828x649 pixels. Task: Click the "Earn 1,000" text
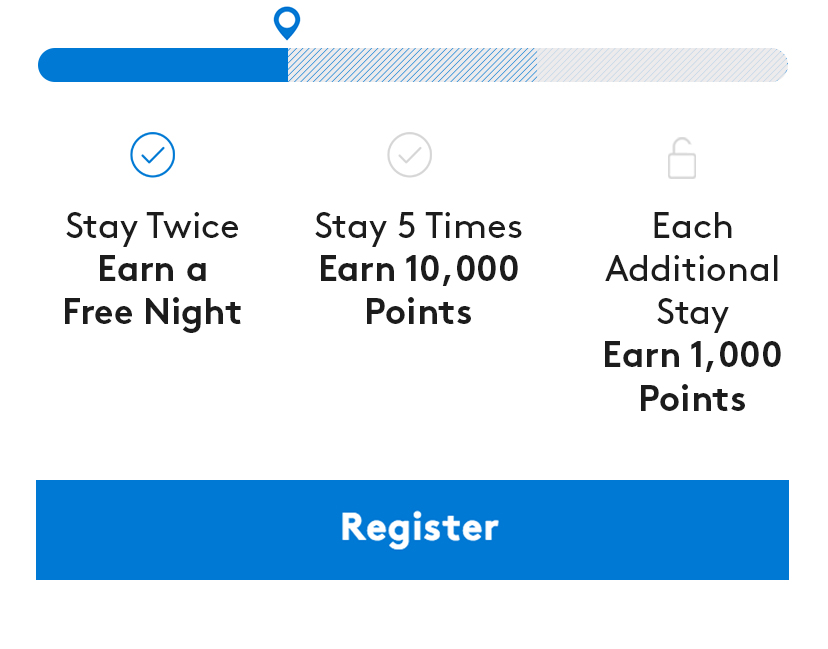[x=692, y=355]
